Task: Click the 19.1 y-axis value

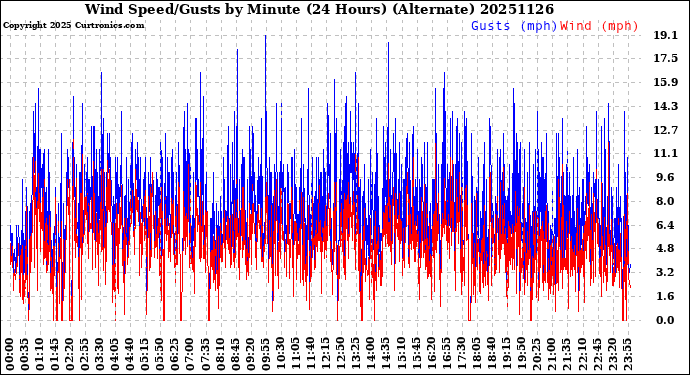Action: coord(666,35)
